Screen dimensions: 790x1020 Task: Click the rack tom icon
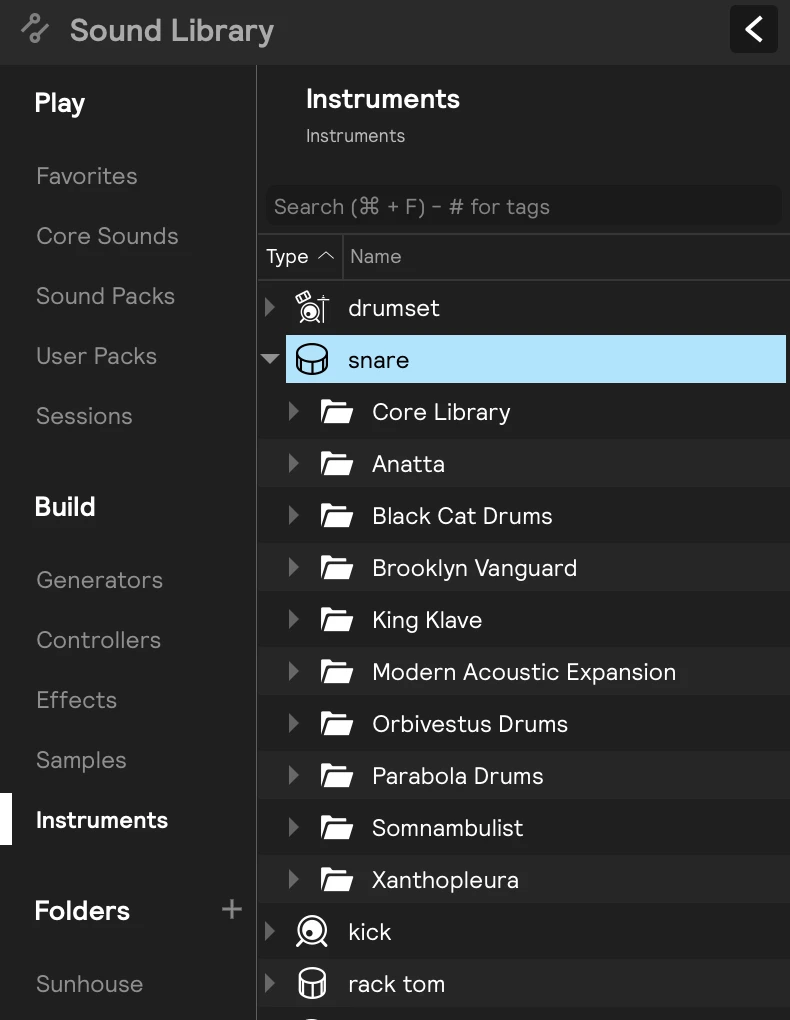pyautogui.click(x=312, y=984)
